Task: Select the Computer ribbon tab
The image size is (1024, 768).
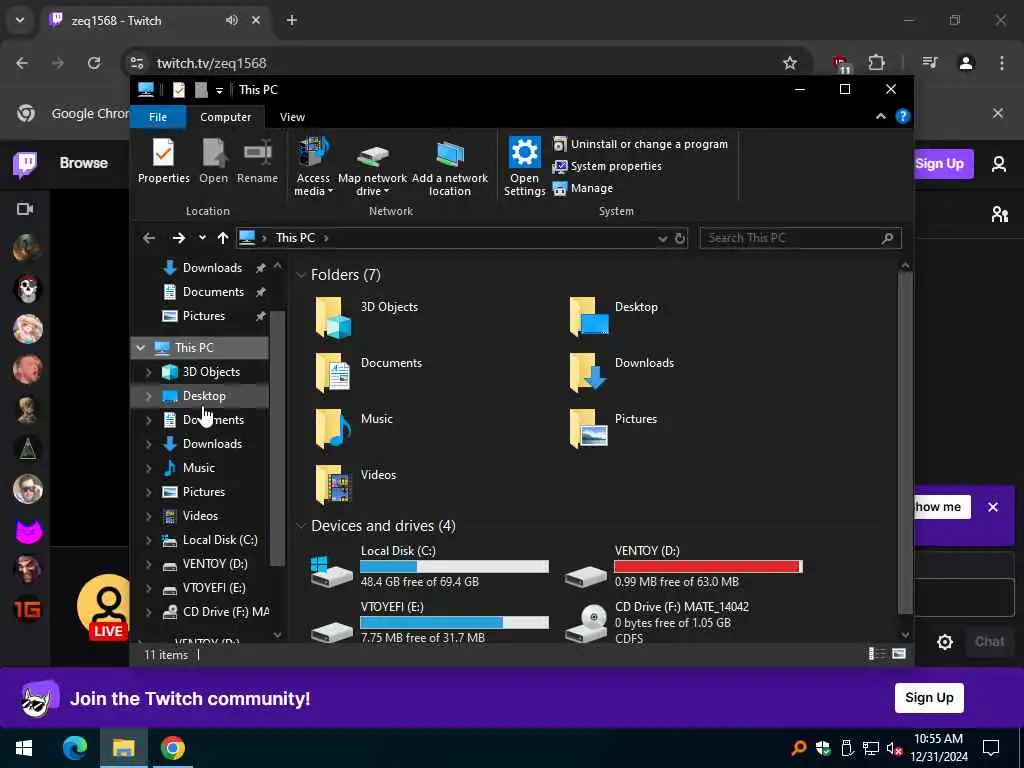Action: coord(225,117)
